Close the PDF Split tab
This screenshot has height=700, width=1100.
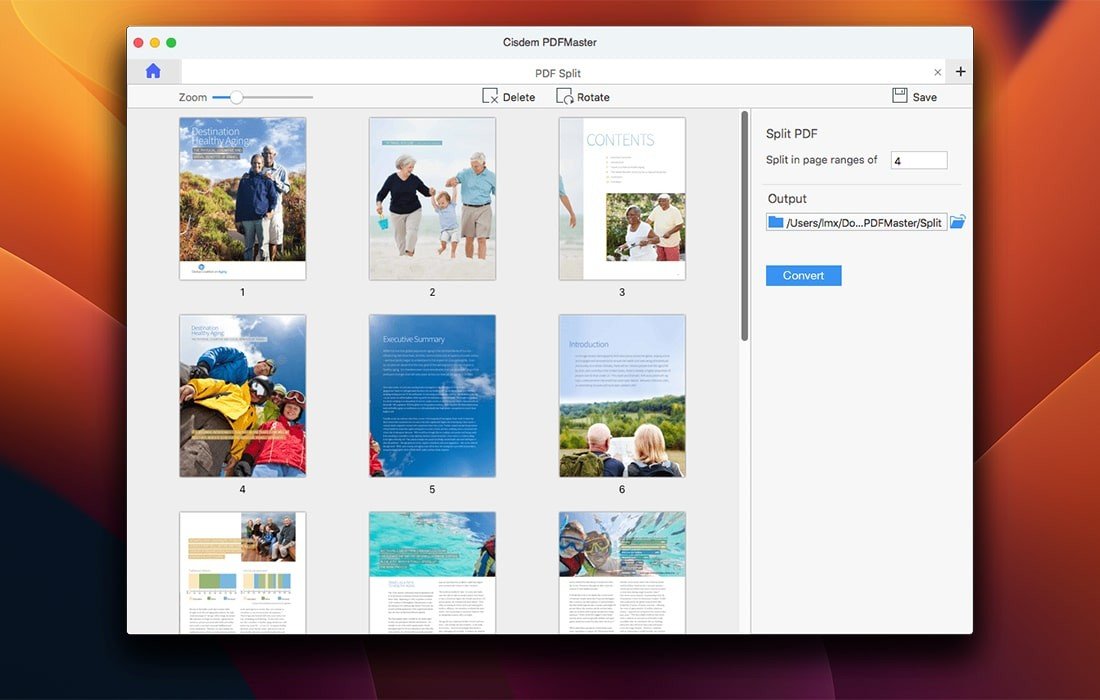[937, 72]
